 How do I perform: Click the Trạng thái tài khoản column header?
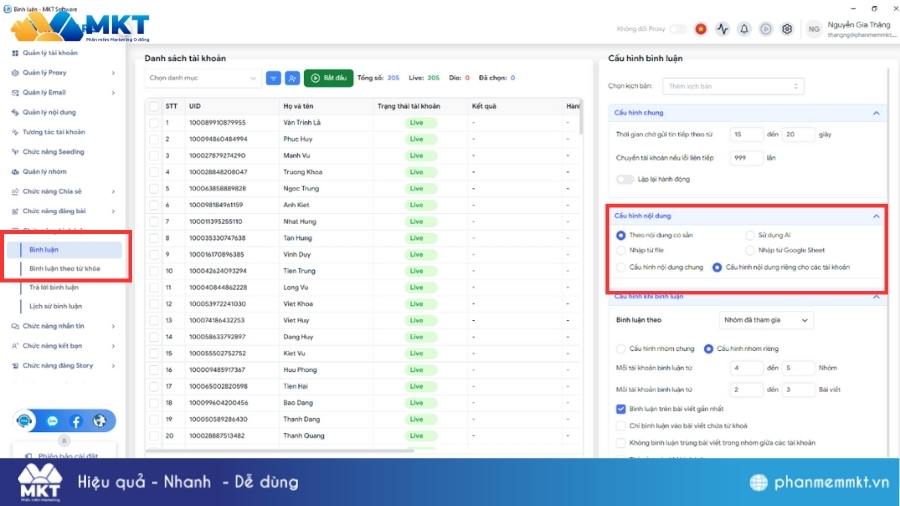(409, 106)
